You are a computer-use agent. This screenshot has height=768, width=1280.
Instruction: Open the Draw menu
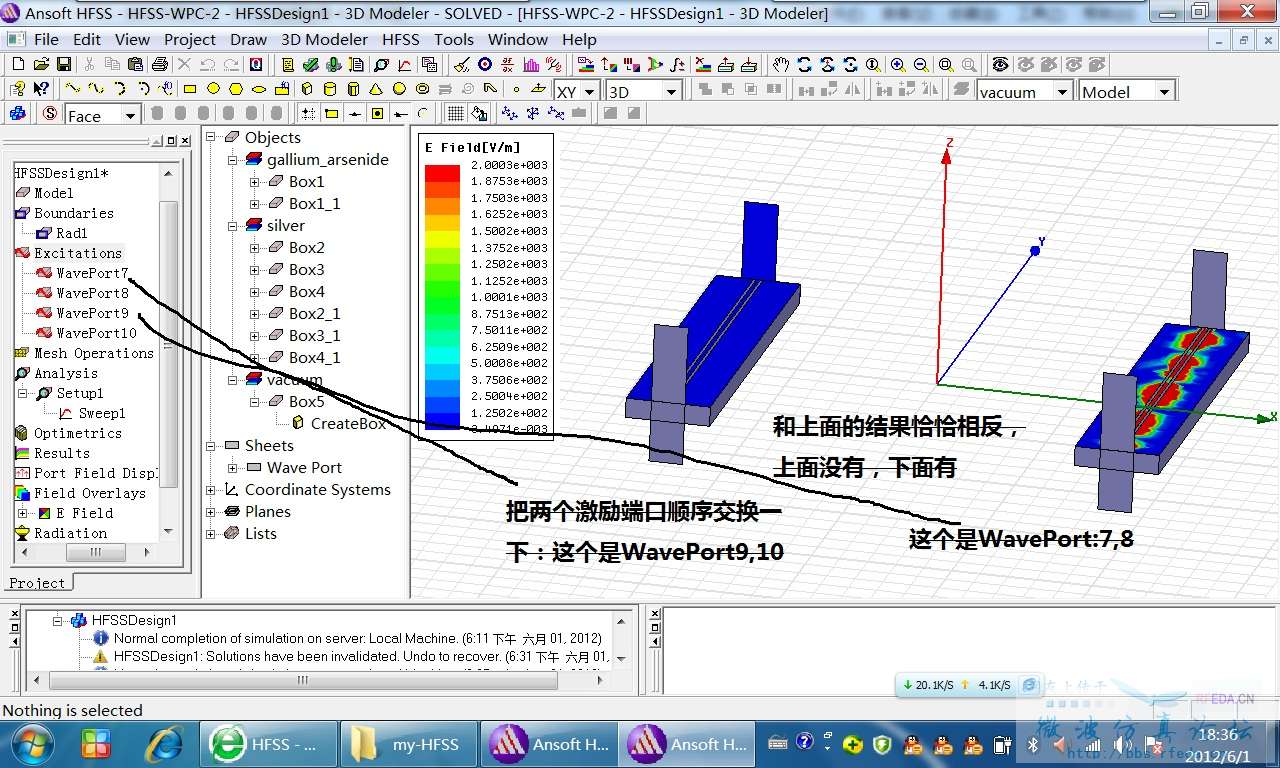click(x=248, y=40)
